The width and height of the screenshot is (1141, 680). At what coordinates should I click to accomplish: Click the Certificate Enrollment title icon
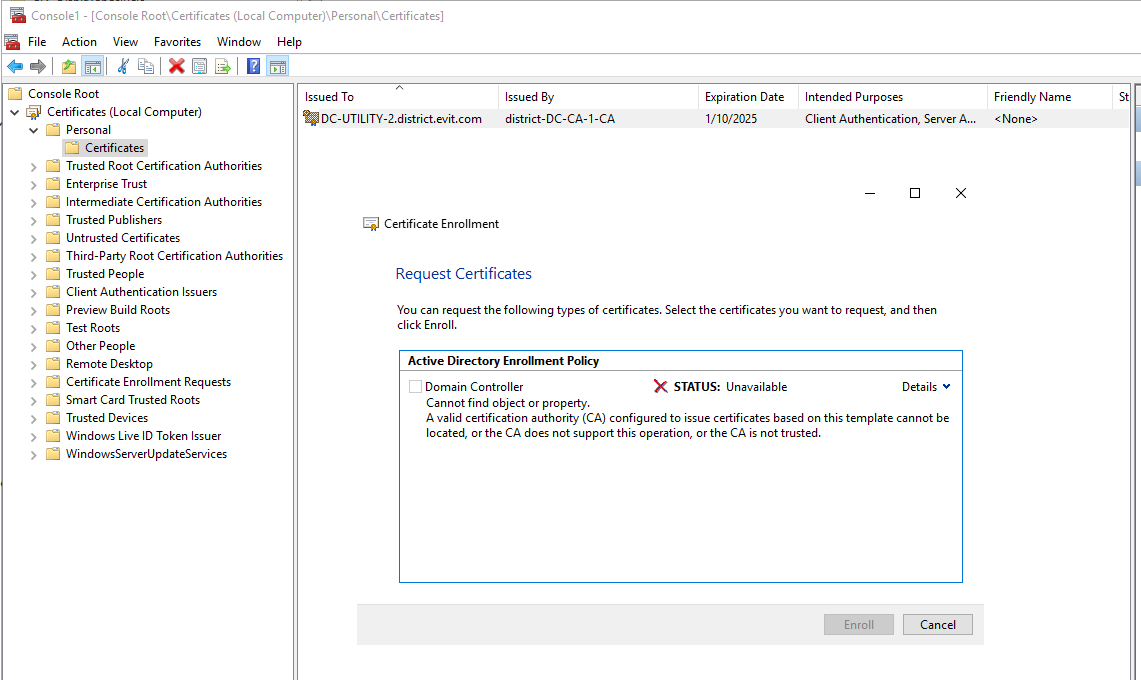tap(371, 224)
